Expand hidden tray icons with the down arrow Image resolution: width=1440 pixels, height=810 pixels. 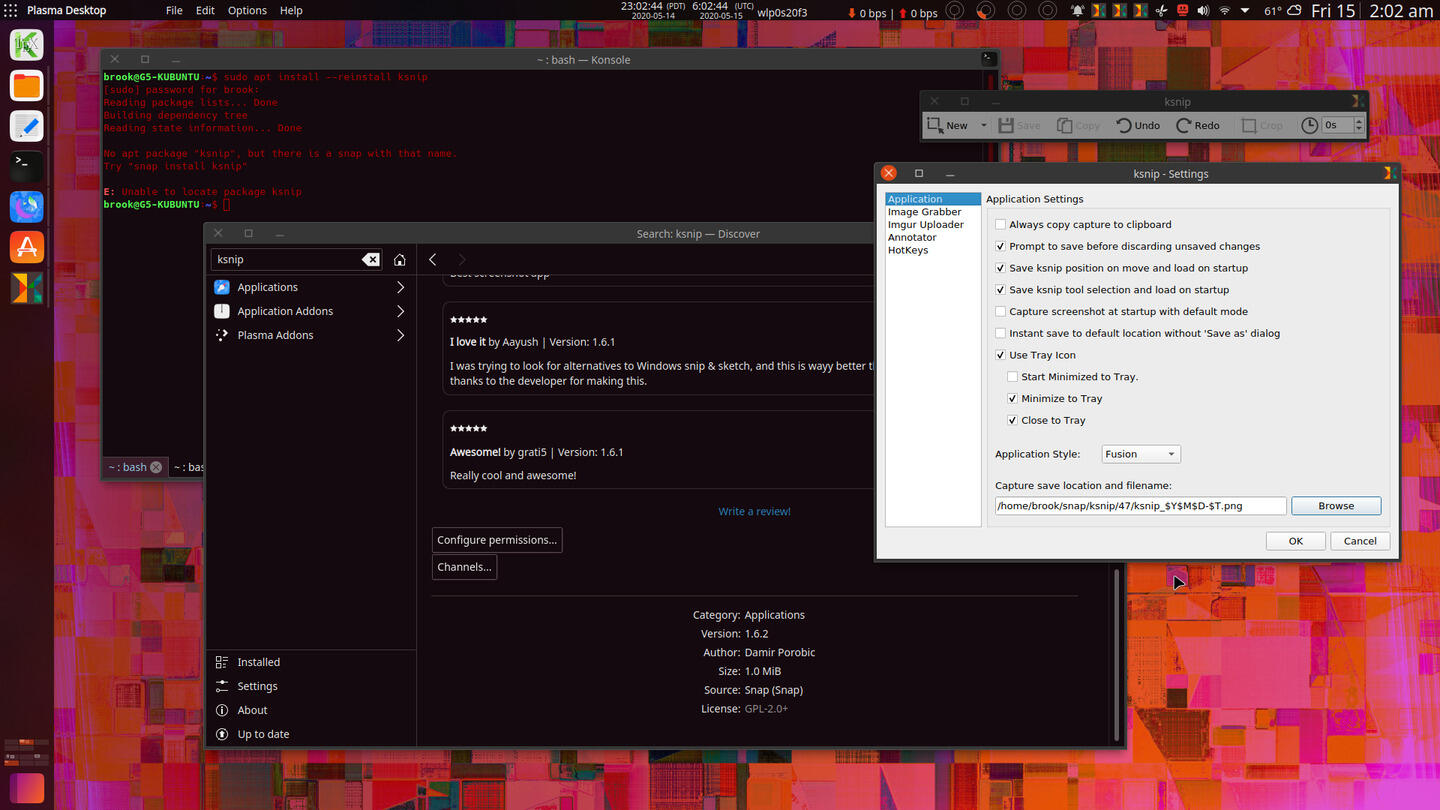pyautogui.click(x=1245, y=11)
